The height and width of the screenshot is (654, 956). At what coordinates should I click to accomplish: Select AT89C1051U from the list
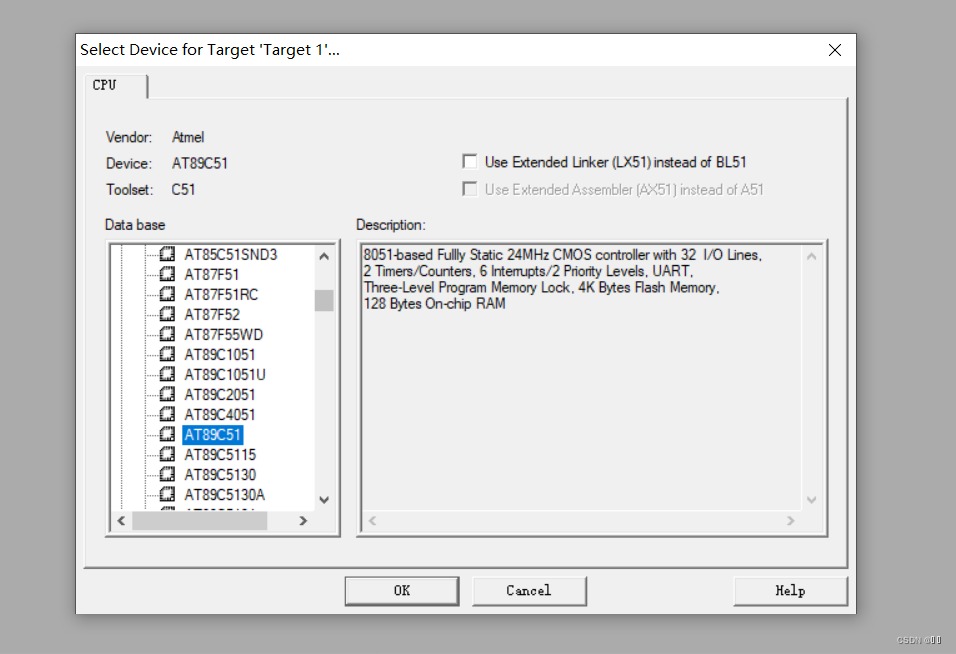pyautogui.click(x=225, y=375)
